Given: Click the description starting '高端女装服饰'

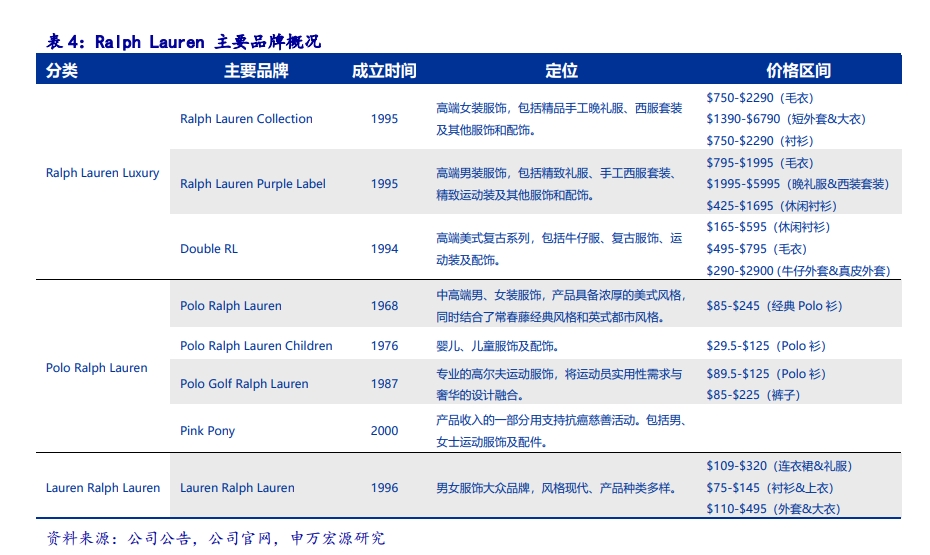Looking at the screenshot, I should [x=559, y=119].
